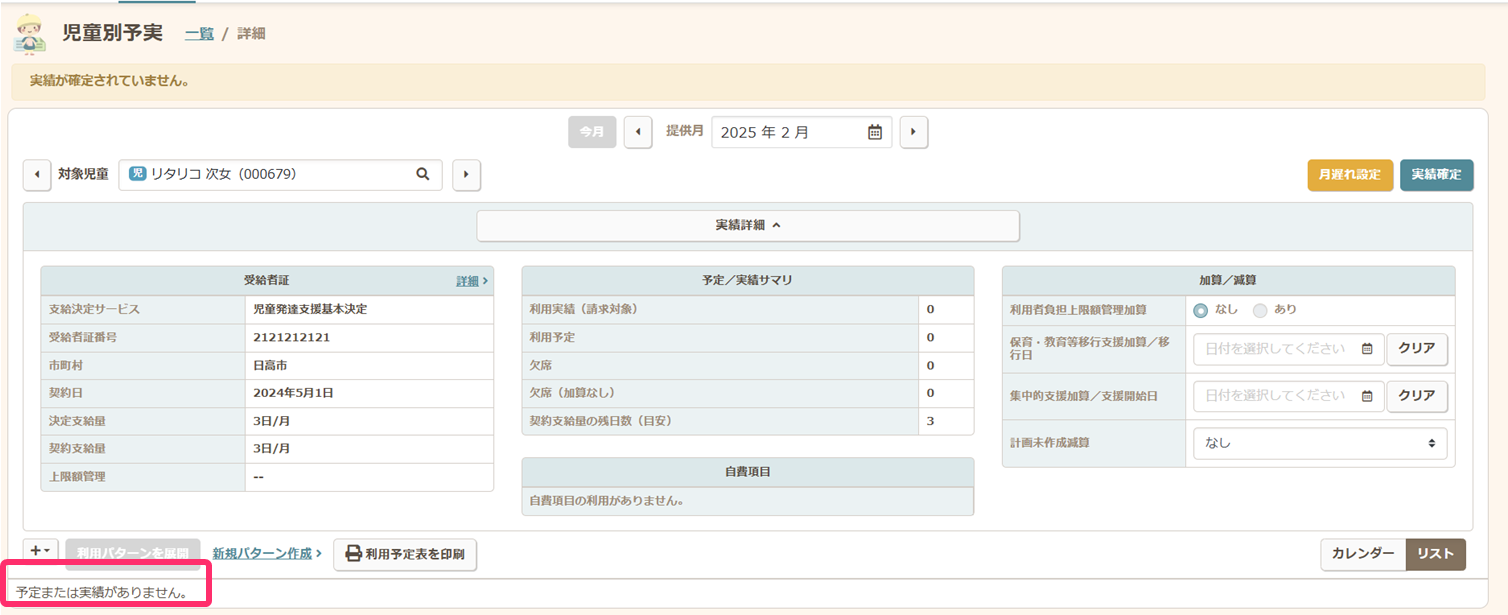Go to previous month arrow
Viewport: 1508px width, 615px height.
[638, 132]
